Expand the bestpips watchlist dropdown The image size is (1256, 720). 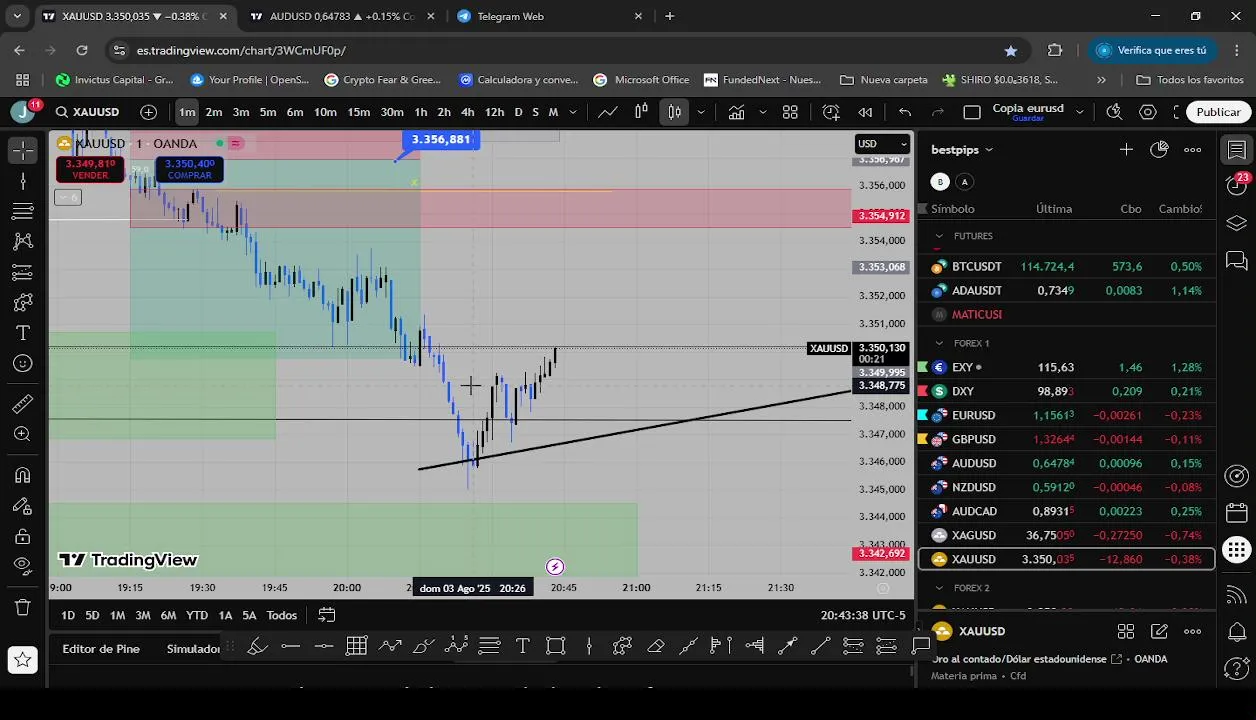[x=962, y=150]
